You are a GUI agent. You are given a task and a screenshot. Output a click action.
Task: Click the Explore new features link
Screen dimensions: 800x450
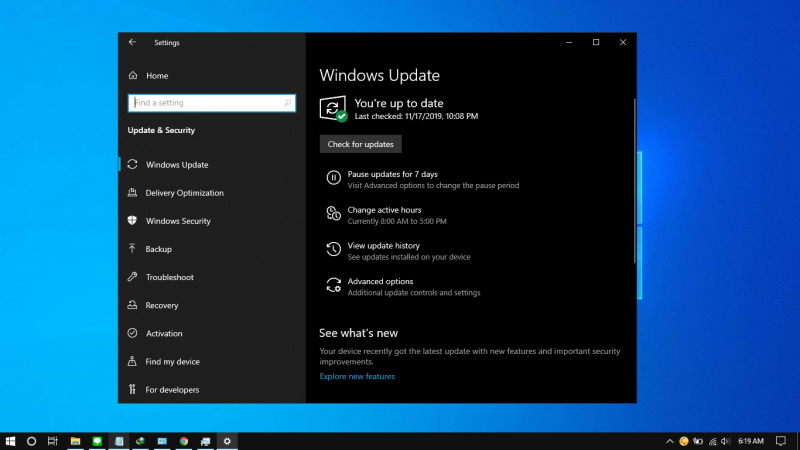357,377
